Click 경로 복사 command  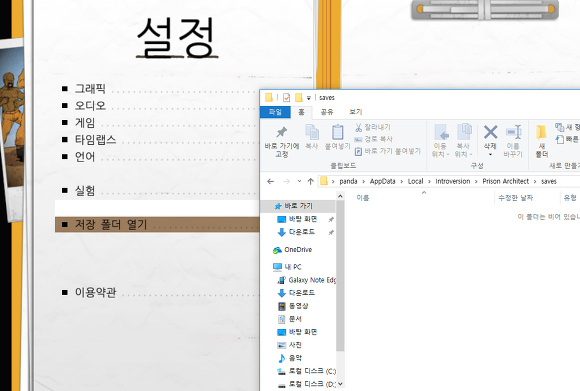374,139
